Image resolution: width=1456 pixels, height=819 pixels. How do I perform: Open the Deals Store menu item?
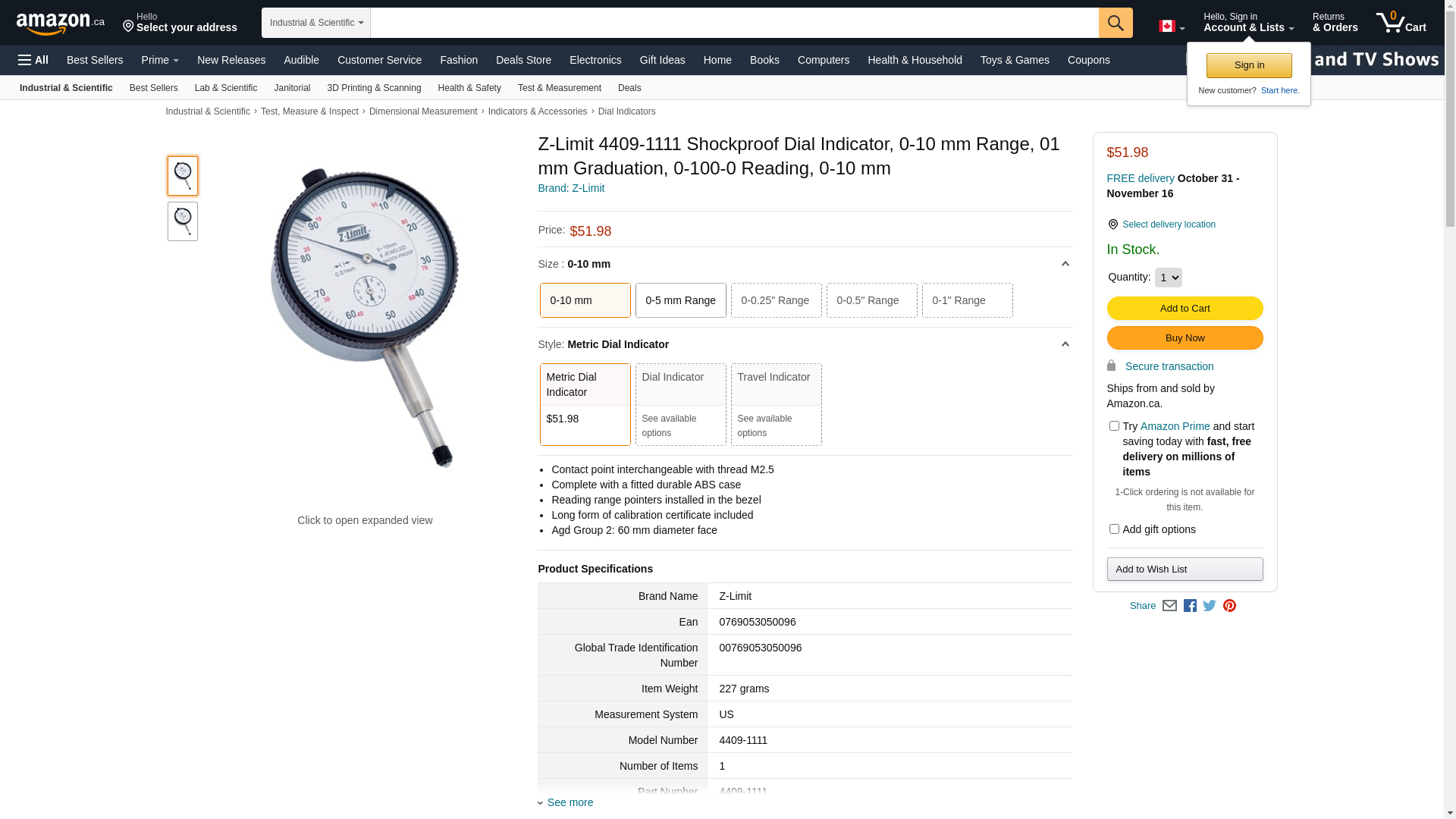pos(523,60)
